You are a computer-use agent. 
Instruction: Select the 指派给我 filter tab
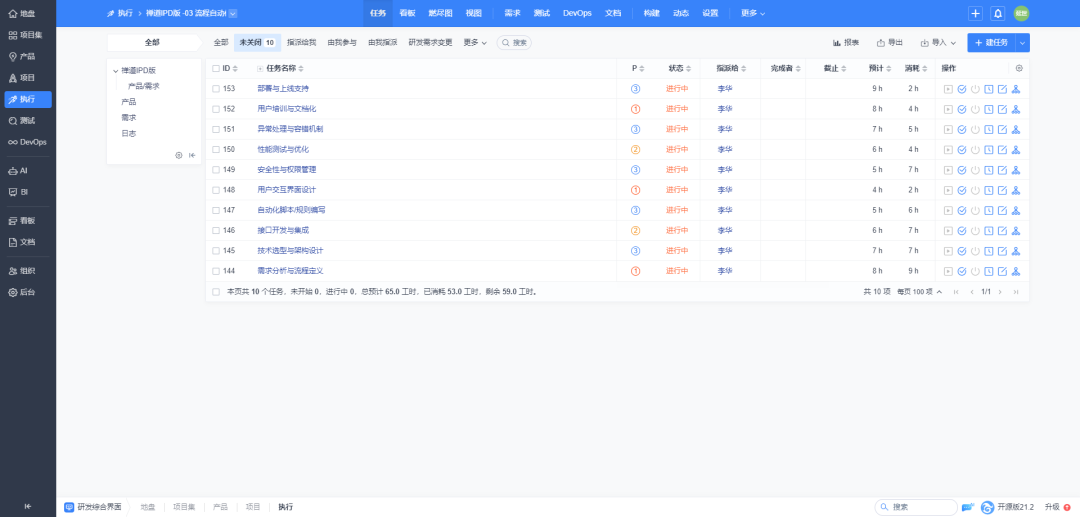tap(301, 43)
